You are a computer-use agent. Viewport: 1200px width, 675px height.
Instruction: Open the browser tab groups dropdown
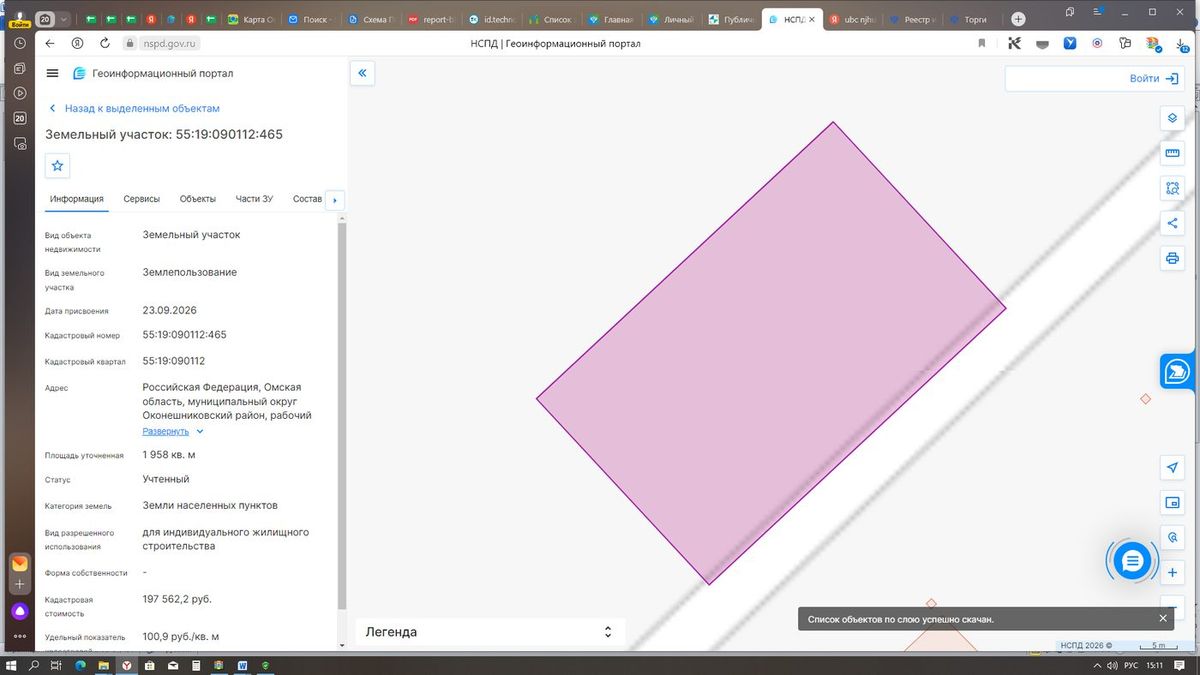(x=65, y=19)
